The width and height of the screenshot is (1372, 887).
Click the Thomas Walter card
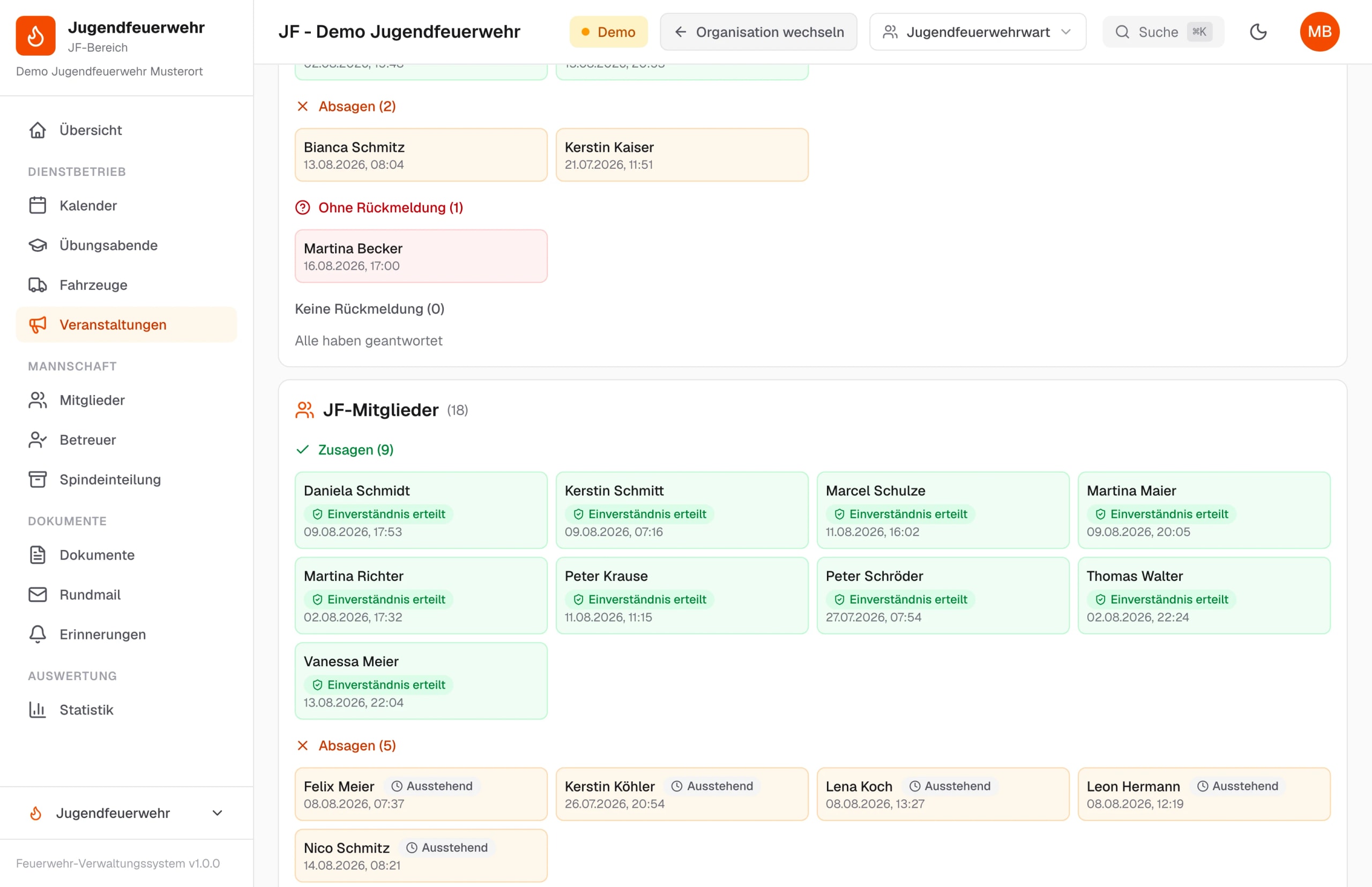1204,595
